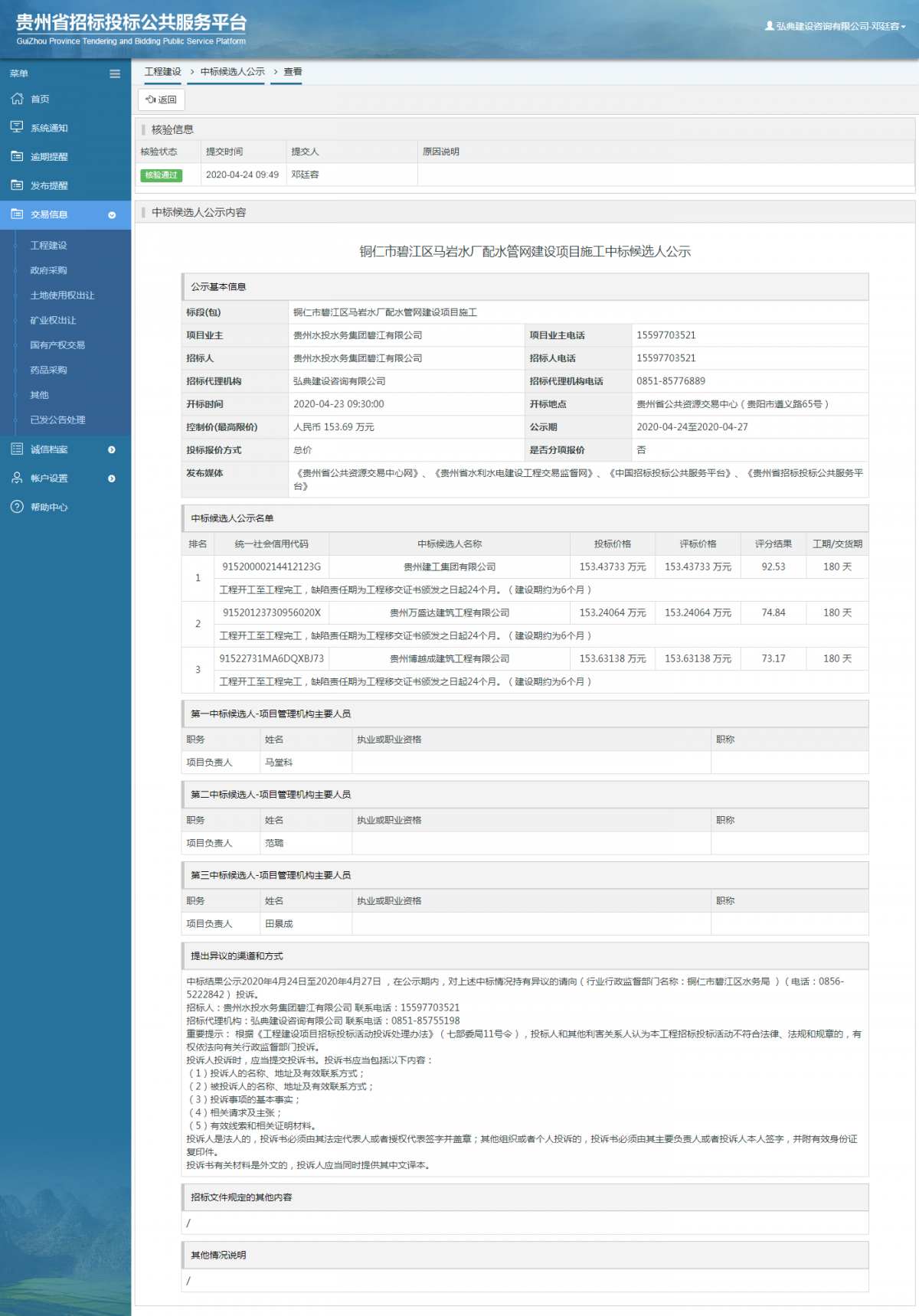
Task: Select 矿业权出让 submenu item
Action: pos(53,320)
